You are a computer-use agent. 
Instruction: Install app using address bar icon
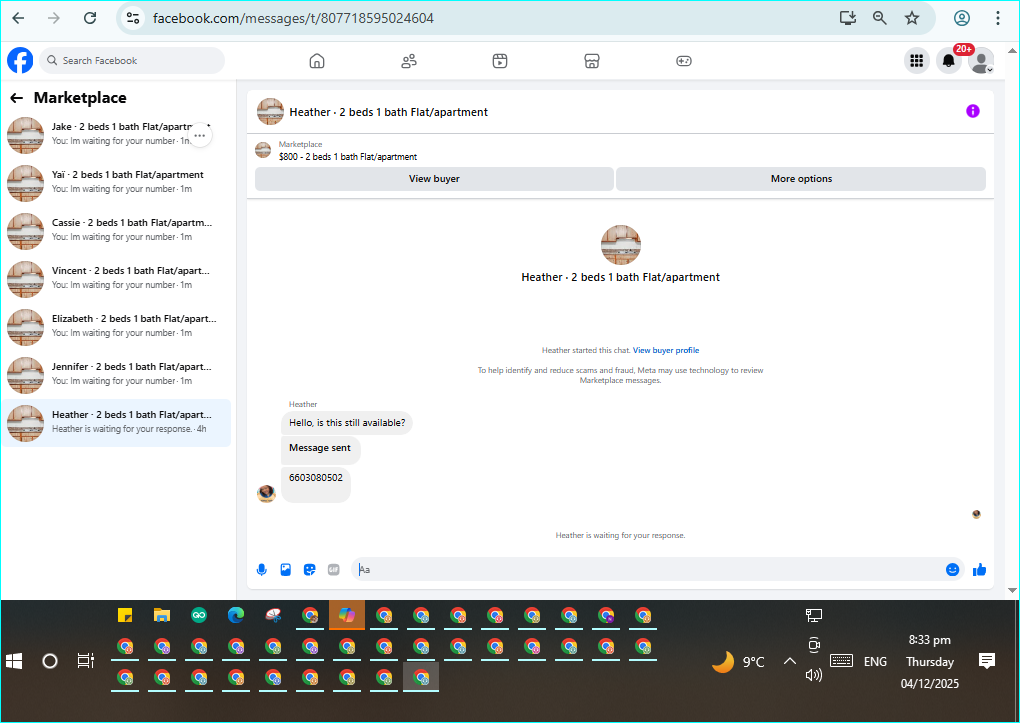coord(847,18)
